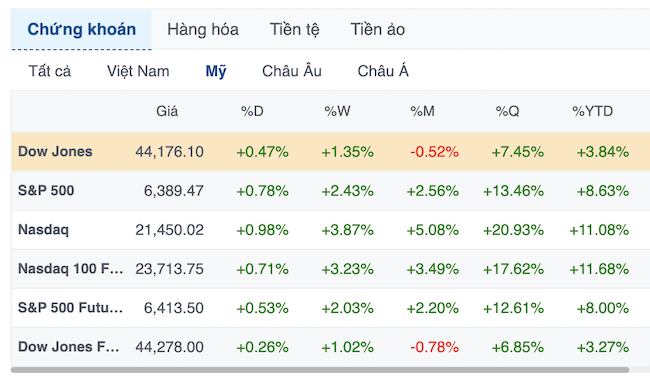Sort by %W column header
Screen dimensions: 650x380
[337, 111]
